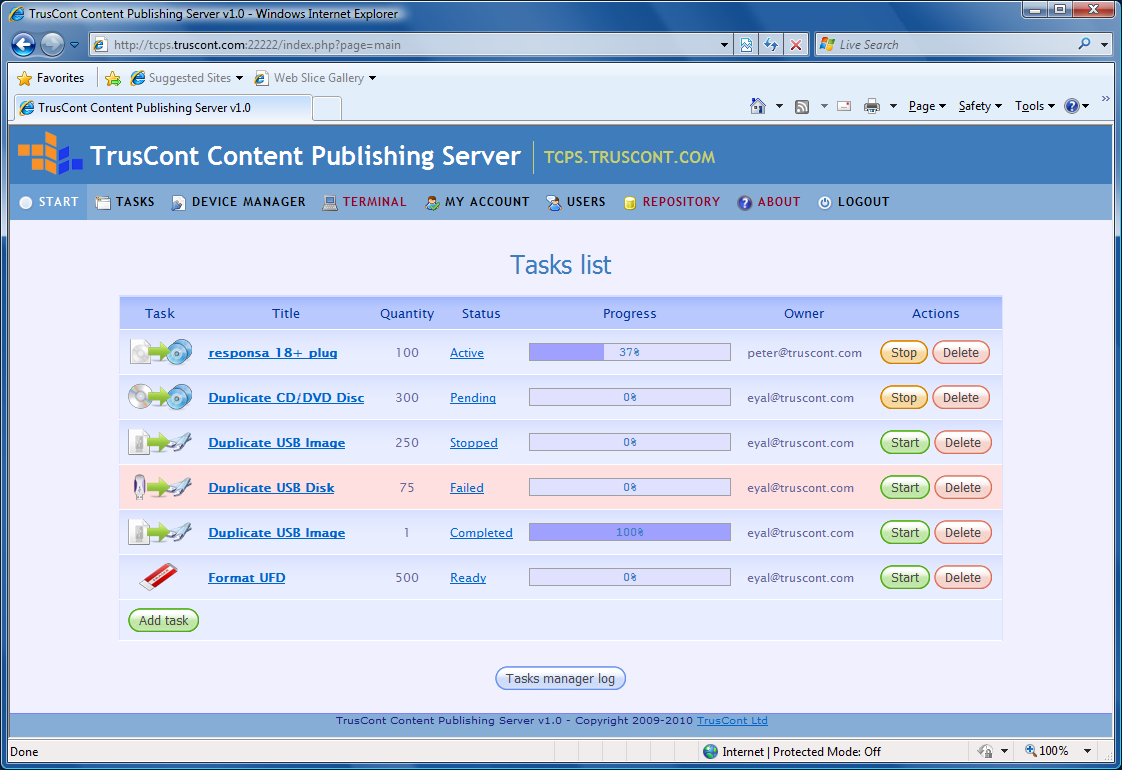Click the Format UFD eraser task icon
Screen dimensions: 1122x770
click(160, 578)
